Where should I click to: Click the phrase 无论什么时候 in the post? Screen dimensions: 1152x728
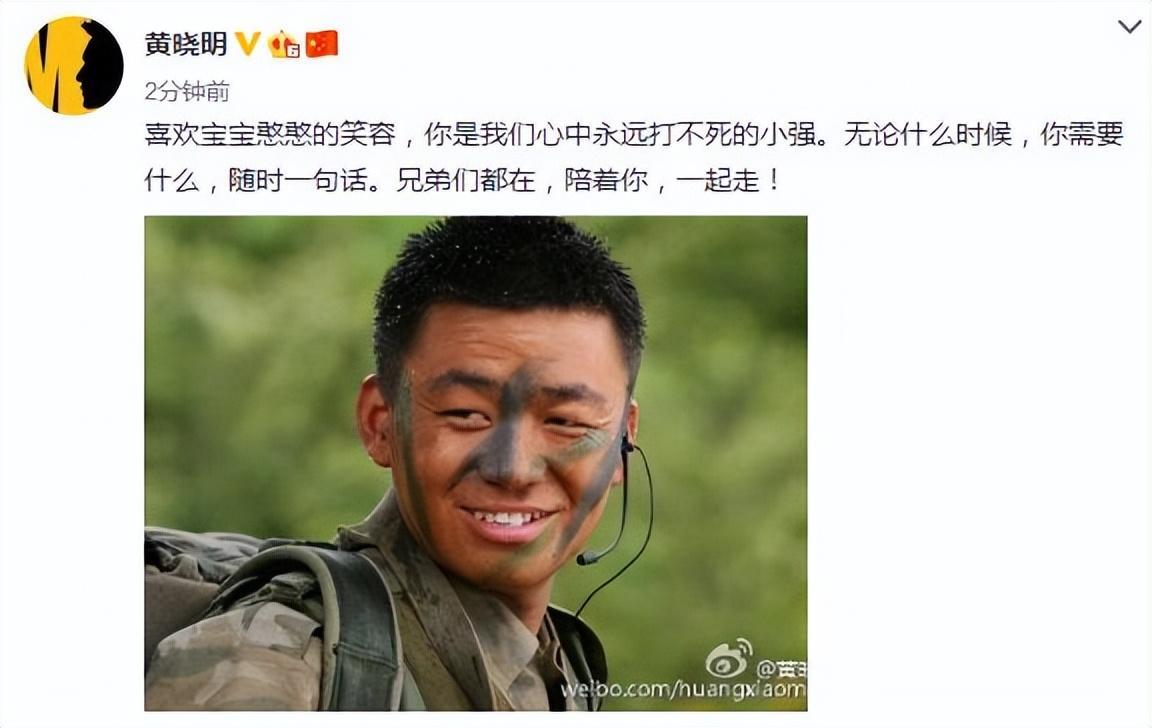[928, 135]
